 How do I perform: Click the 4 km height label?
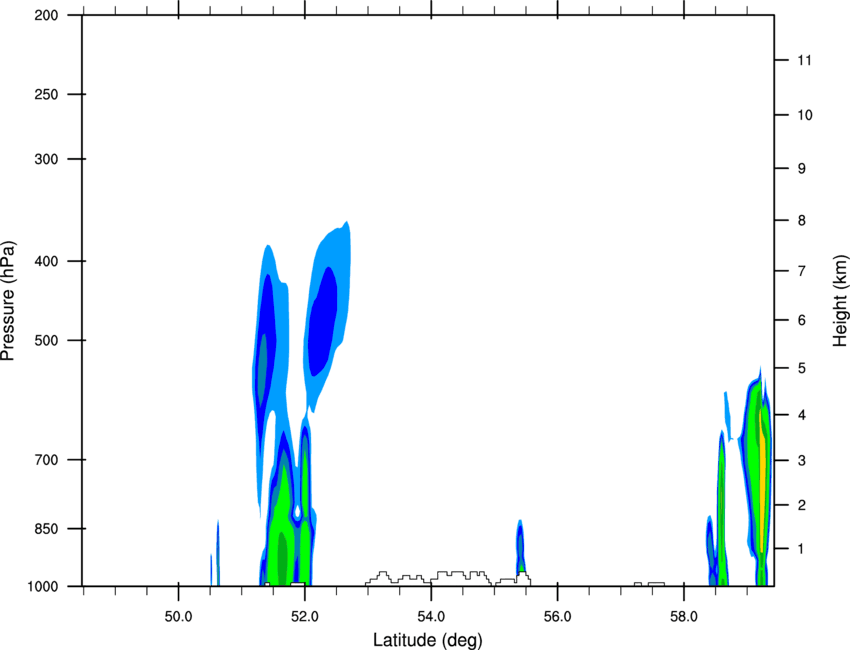[x=801, y=415]
